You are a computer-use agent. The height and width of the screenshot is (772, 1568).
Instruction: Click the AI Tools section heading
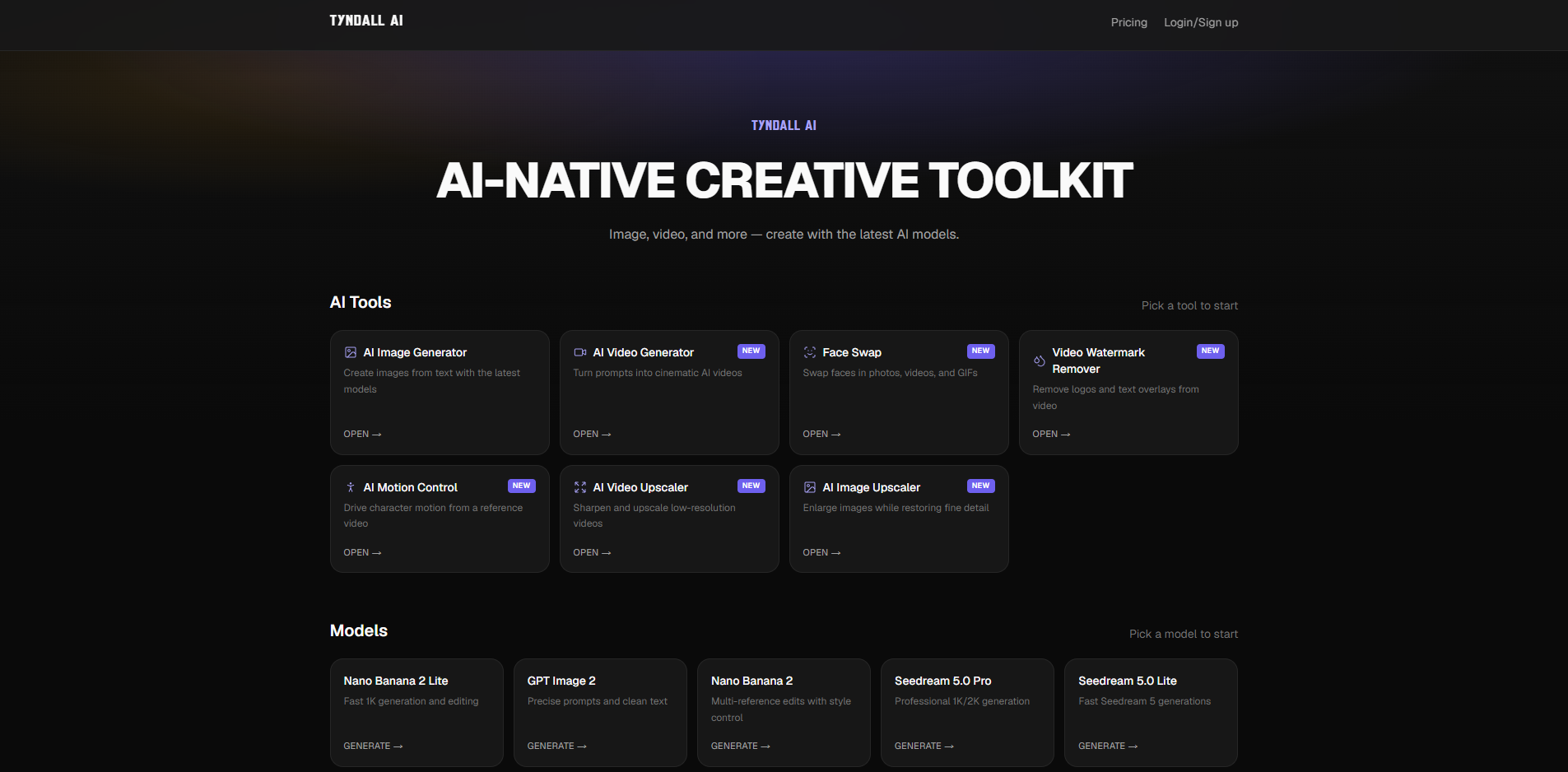point(361,302)
